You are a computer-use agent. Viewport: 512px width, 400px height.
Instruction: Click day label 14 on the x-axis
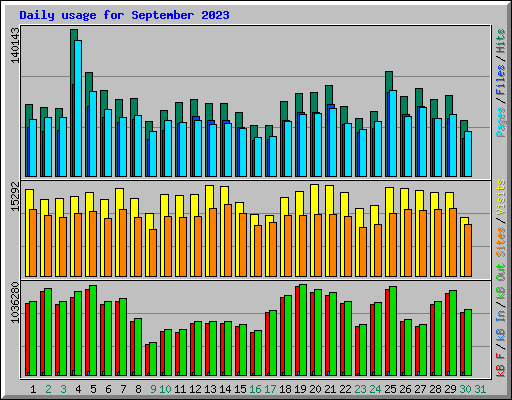225,389
